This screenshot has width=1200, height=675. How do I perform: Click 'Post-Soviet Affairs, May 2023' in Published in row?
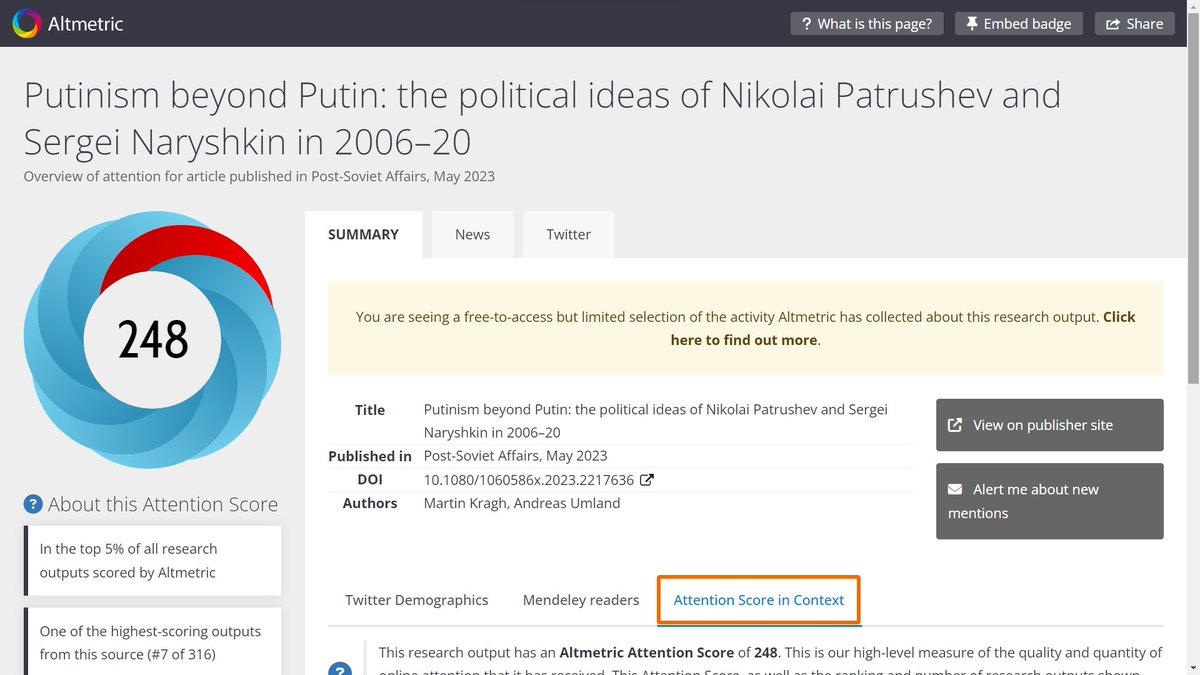tap(515, 456)
